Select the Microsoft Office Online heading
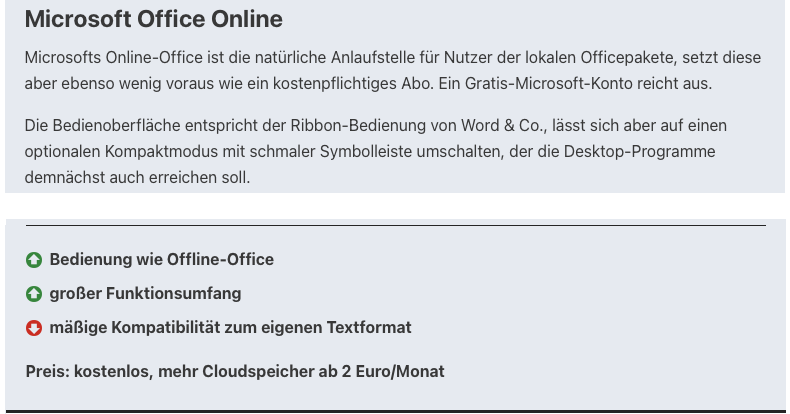Viewport: 790px width, 414px height. 154,19
